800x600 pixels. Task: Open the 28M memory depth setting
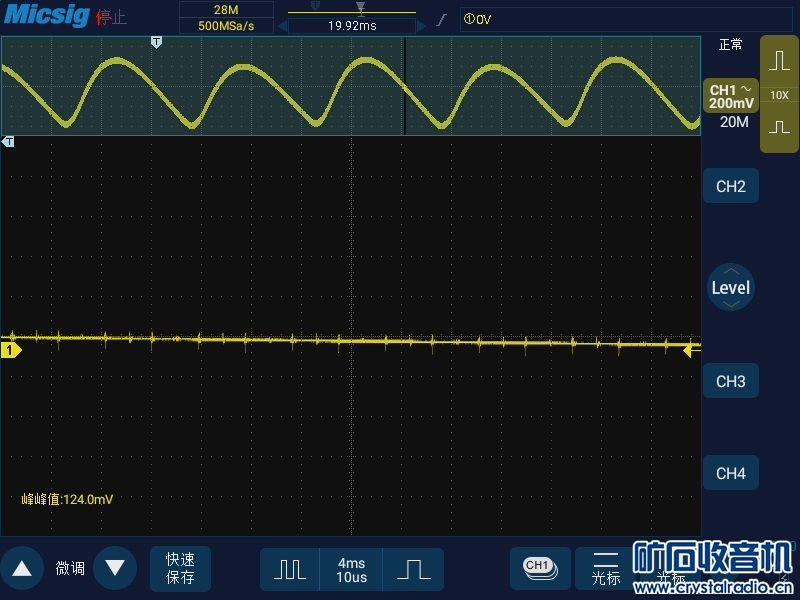point(226,10)
